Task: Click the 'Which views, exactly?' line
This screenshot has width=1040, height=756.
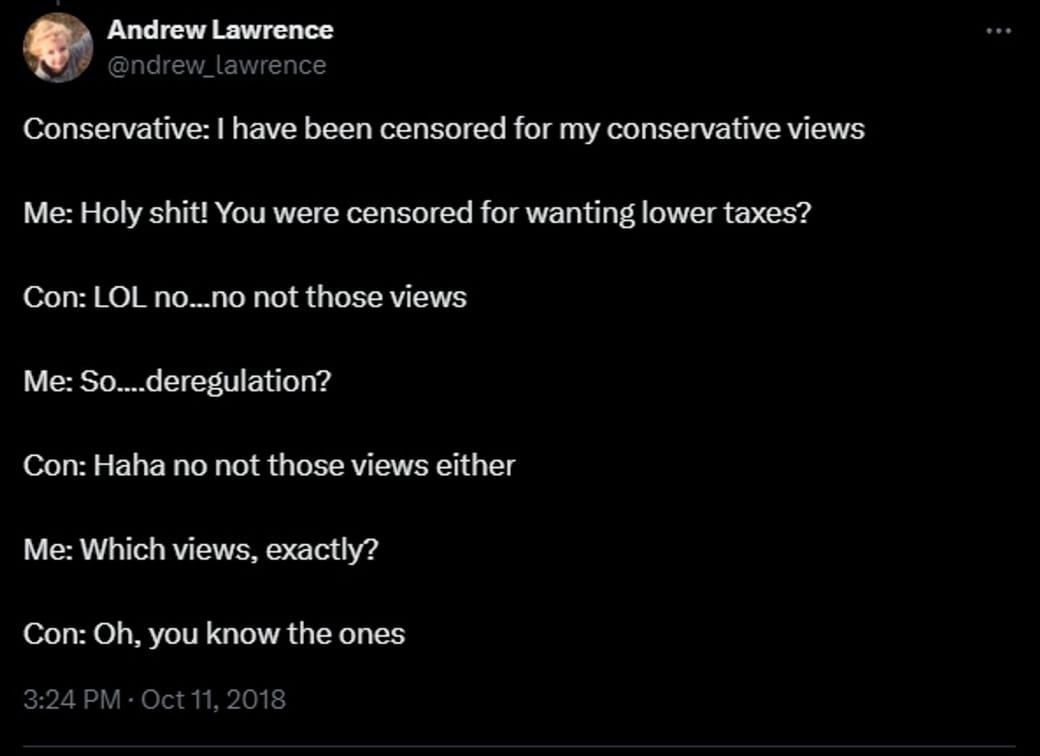Action: pyautogui.click(x=201, y=549)
